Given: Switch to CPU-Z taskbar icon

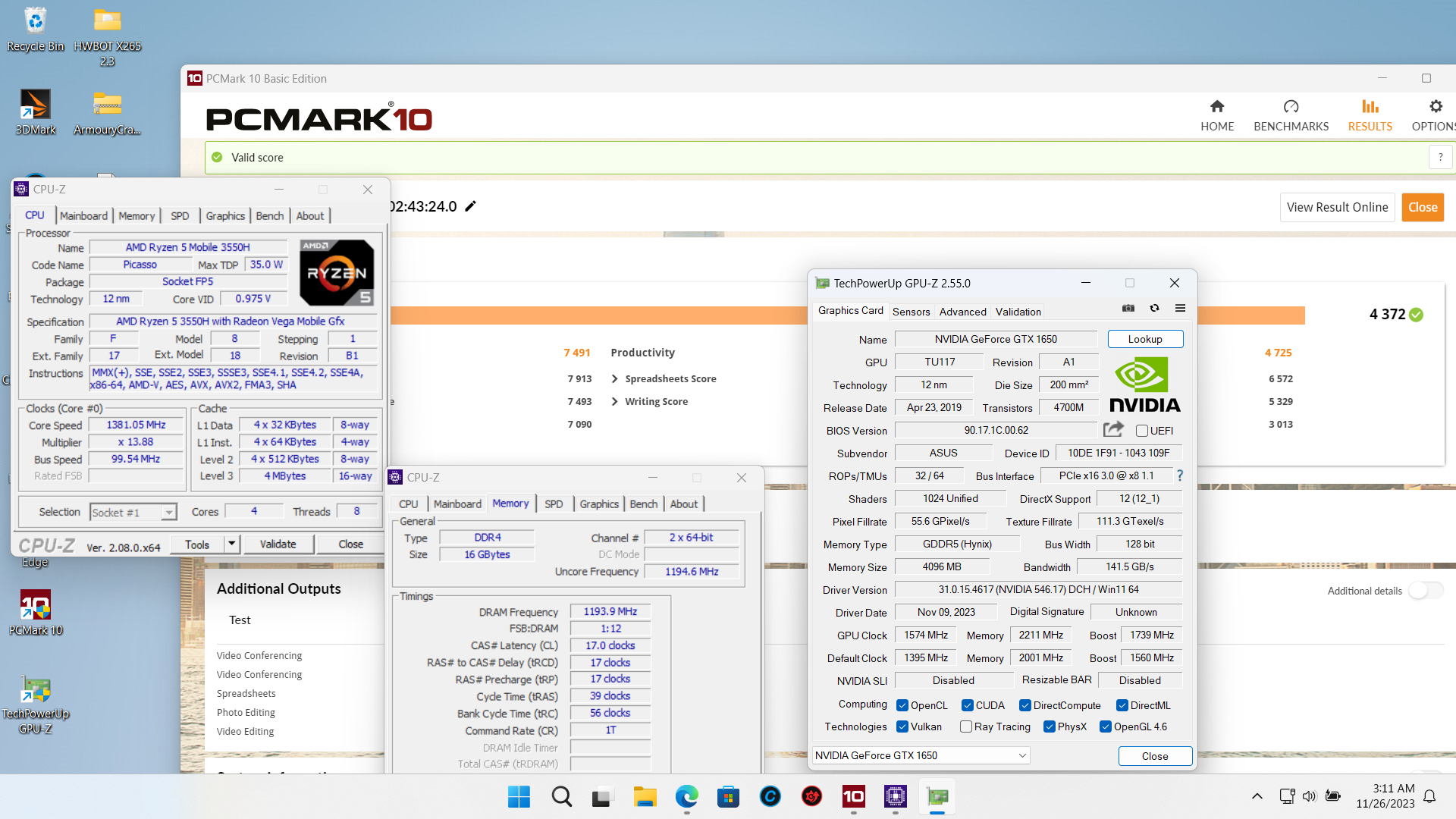Looking at the screenshot, I should (x=895, y=796).
